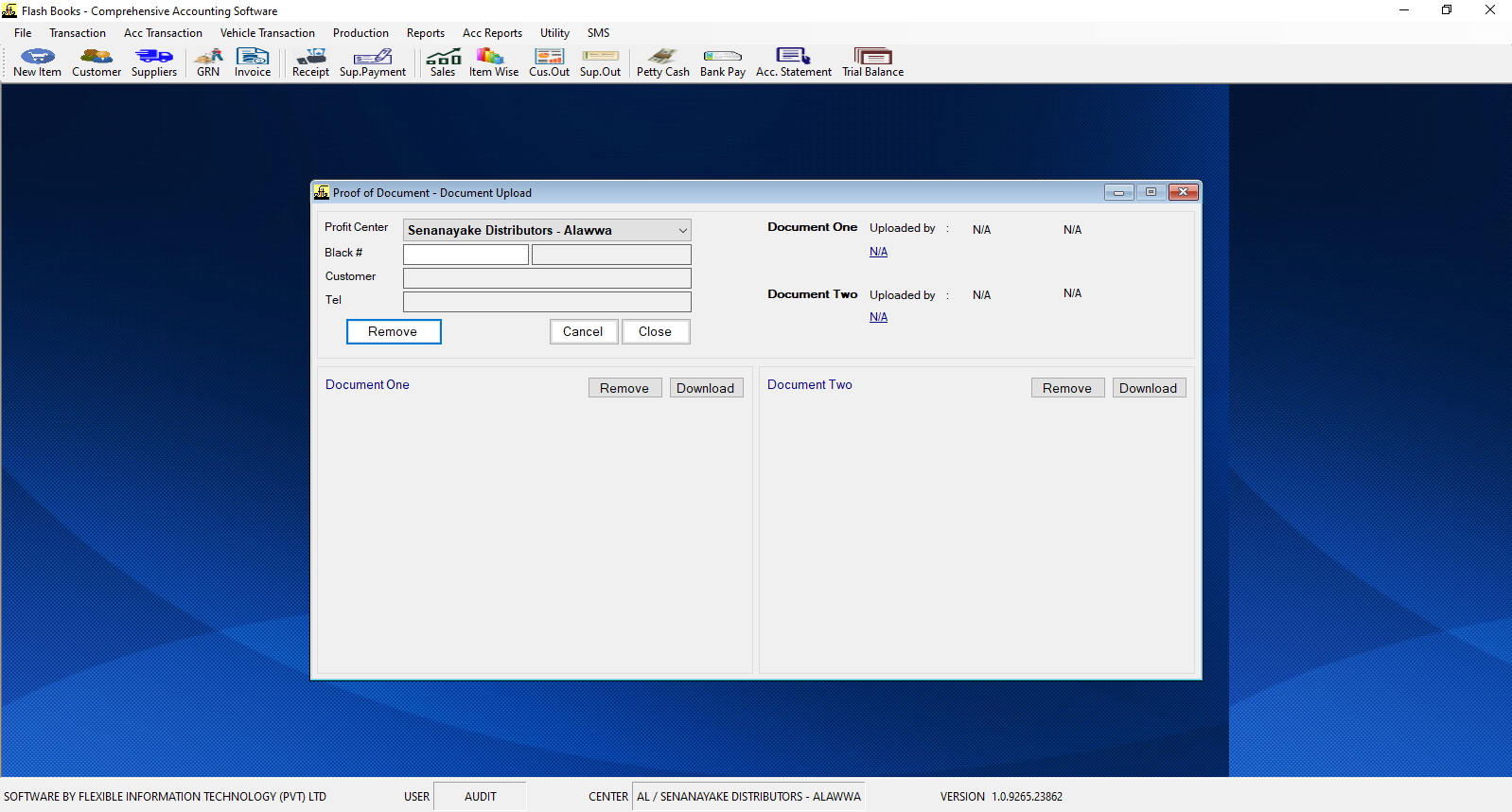Click the N/A link under Document One
The image size is (1512, 812).
(878, 252)
